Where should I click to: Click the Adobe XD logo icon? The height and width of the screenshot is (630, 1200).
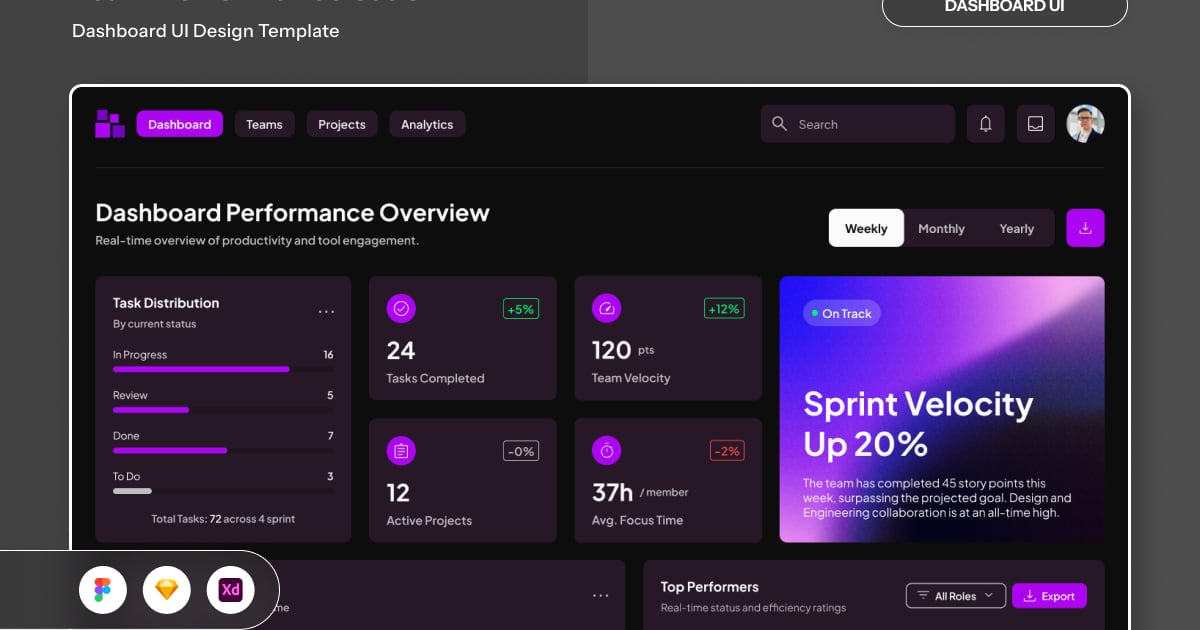click(230, 590)
